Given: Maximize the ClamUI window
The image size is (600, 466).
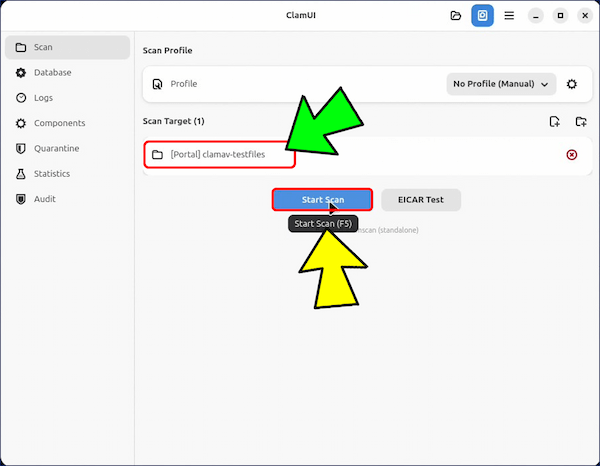Looking at the screenshot, I should [560, 16].
